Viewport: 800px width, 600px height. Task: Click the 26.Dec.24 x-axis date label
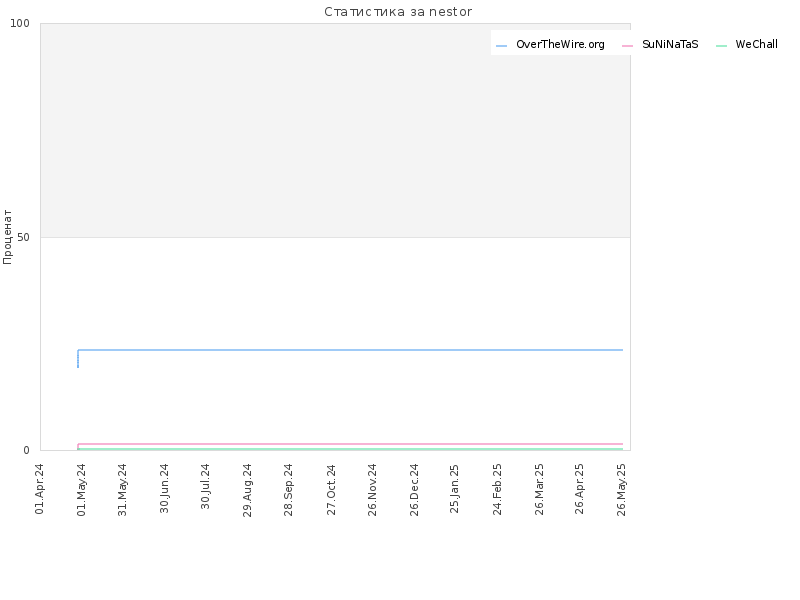pyautogui.click(x=414, y=490)
